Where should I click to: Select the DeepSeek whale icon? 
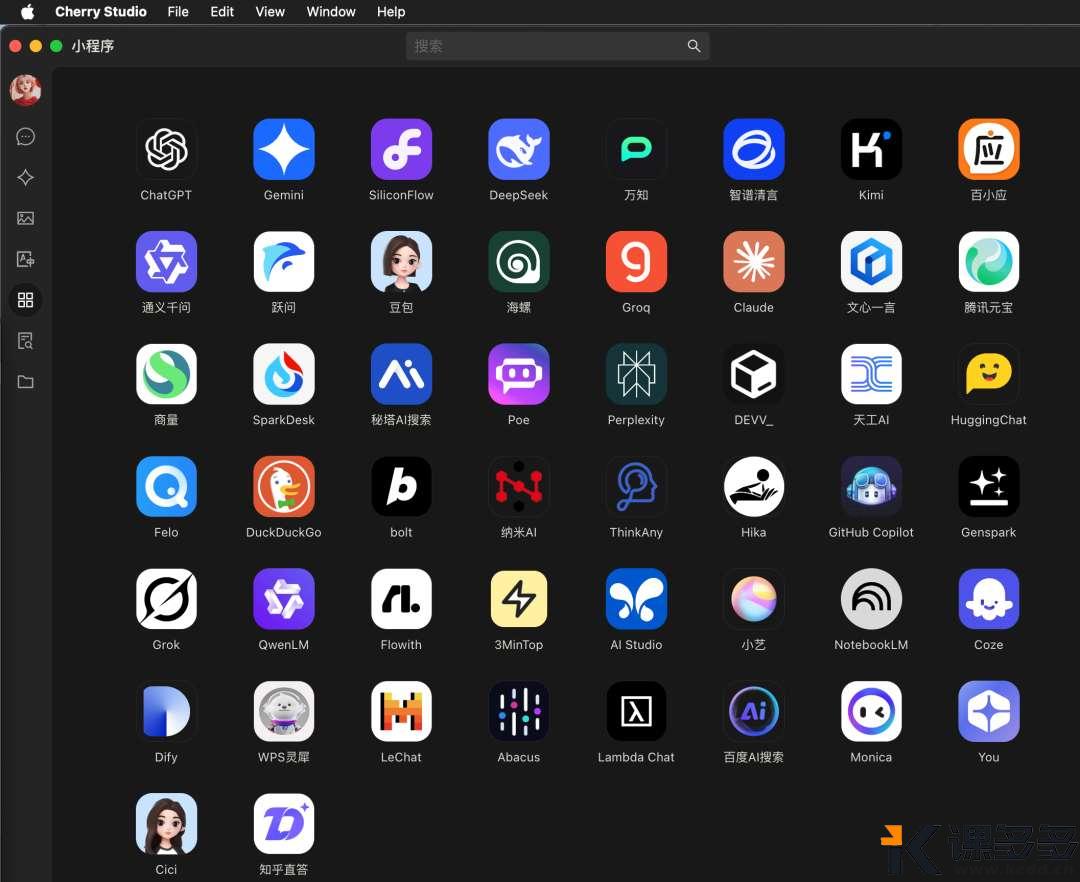pos(519,149)
